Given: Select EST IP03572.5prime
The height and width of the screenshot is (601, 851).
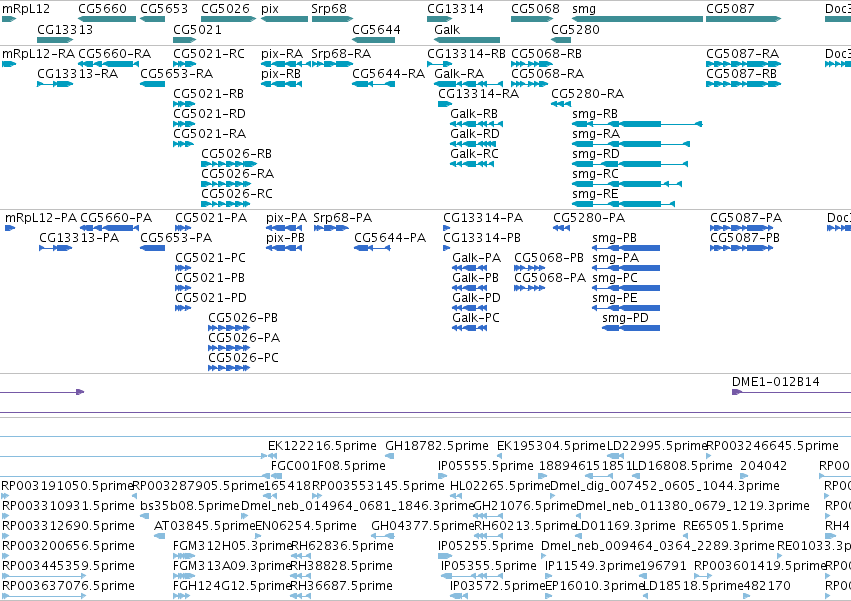Looking at the screenshot, I should pyautogui.click(x=497, y=586).
